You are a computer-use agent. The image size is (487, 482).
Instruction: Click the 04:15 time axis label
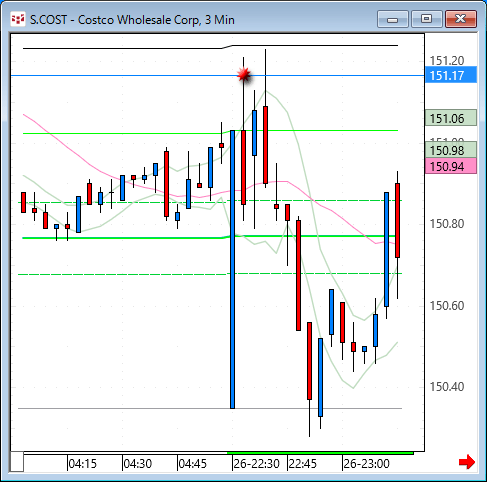(82, 464)
